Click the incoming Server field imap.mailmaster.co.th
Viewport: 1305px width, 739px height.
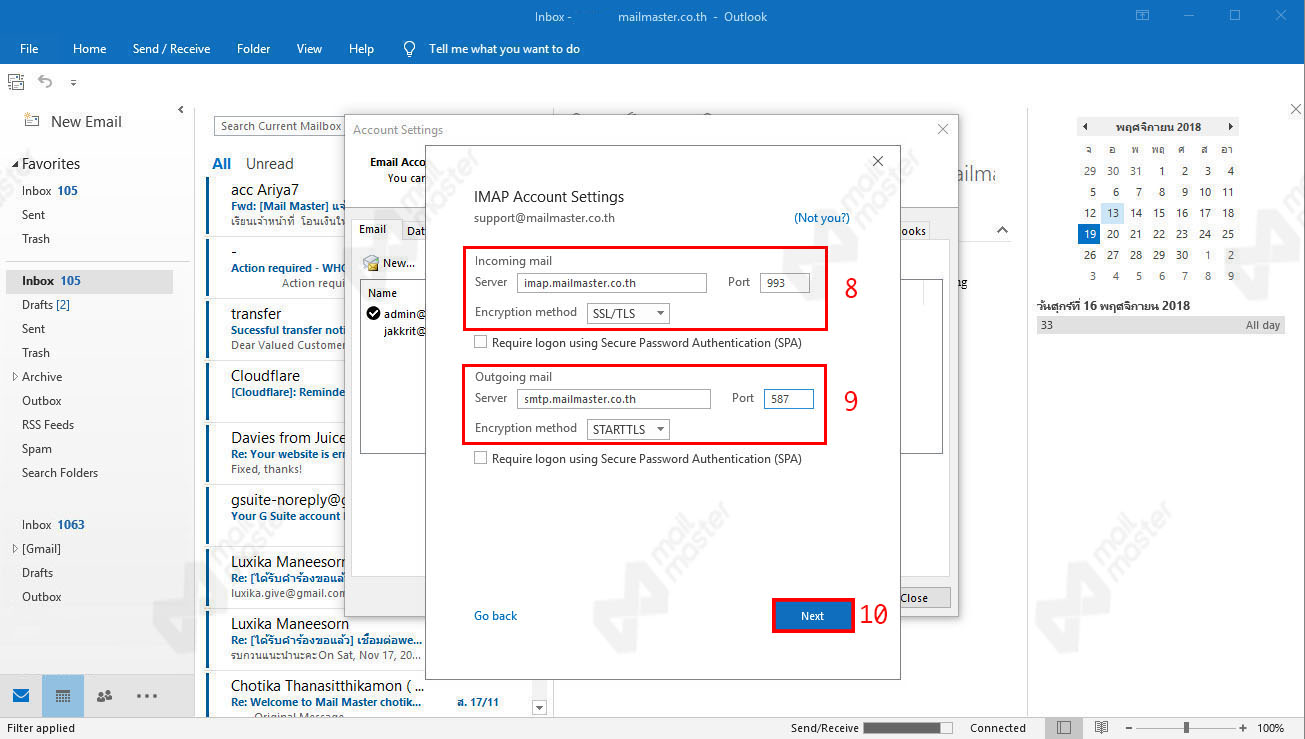(x=611, y=283)
